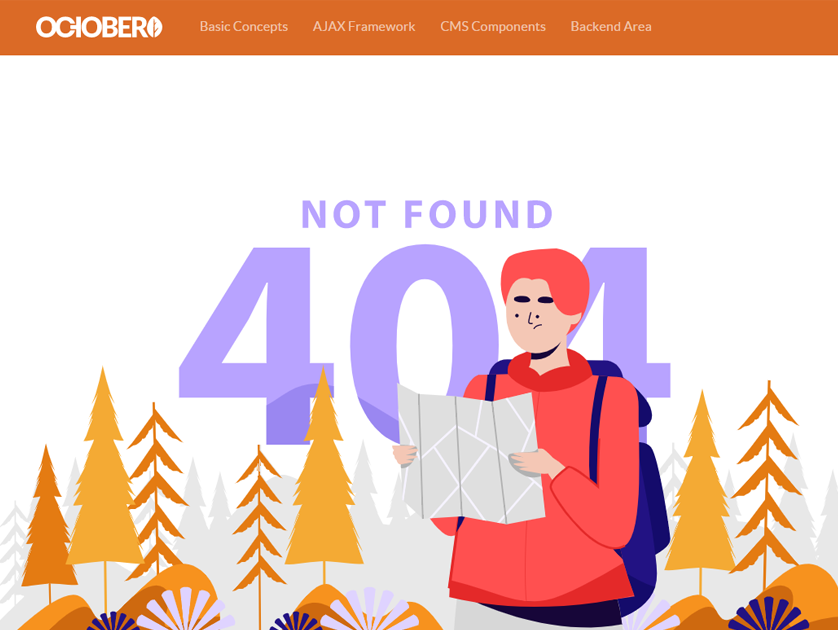Open the CMS Components link
The height and width of the screenshot is (630, 838).
point(493,26)
